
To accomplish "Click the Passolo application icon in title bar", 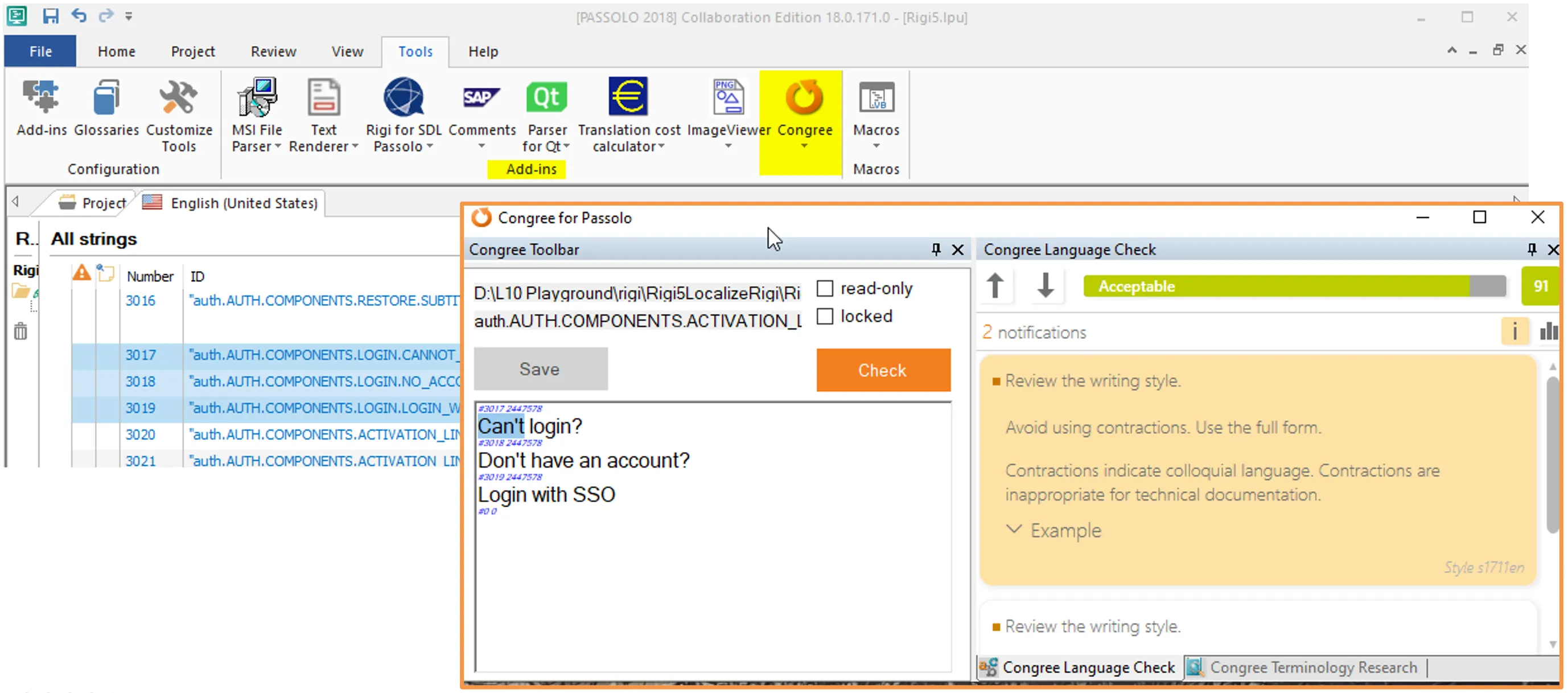I will tap(17, 15).
